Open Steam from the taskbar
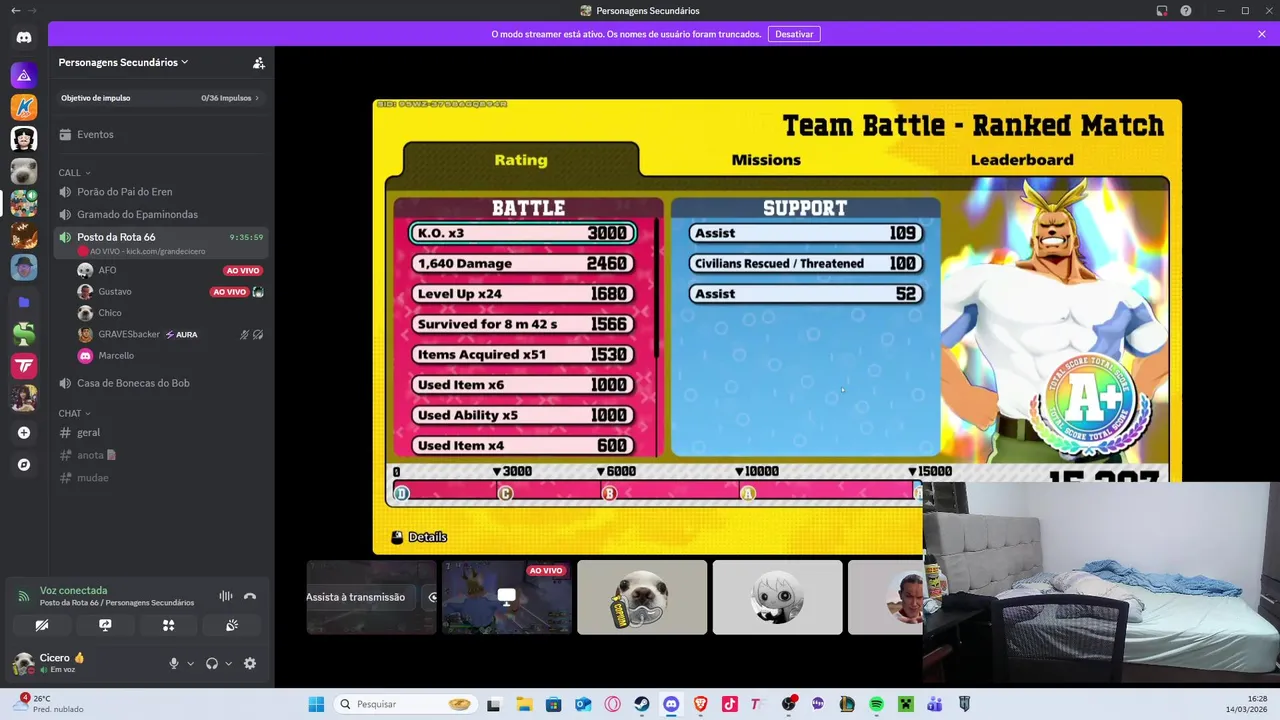1280x720 pixels. [642, 704]
